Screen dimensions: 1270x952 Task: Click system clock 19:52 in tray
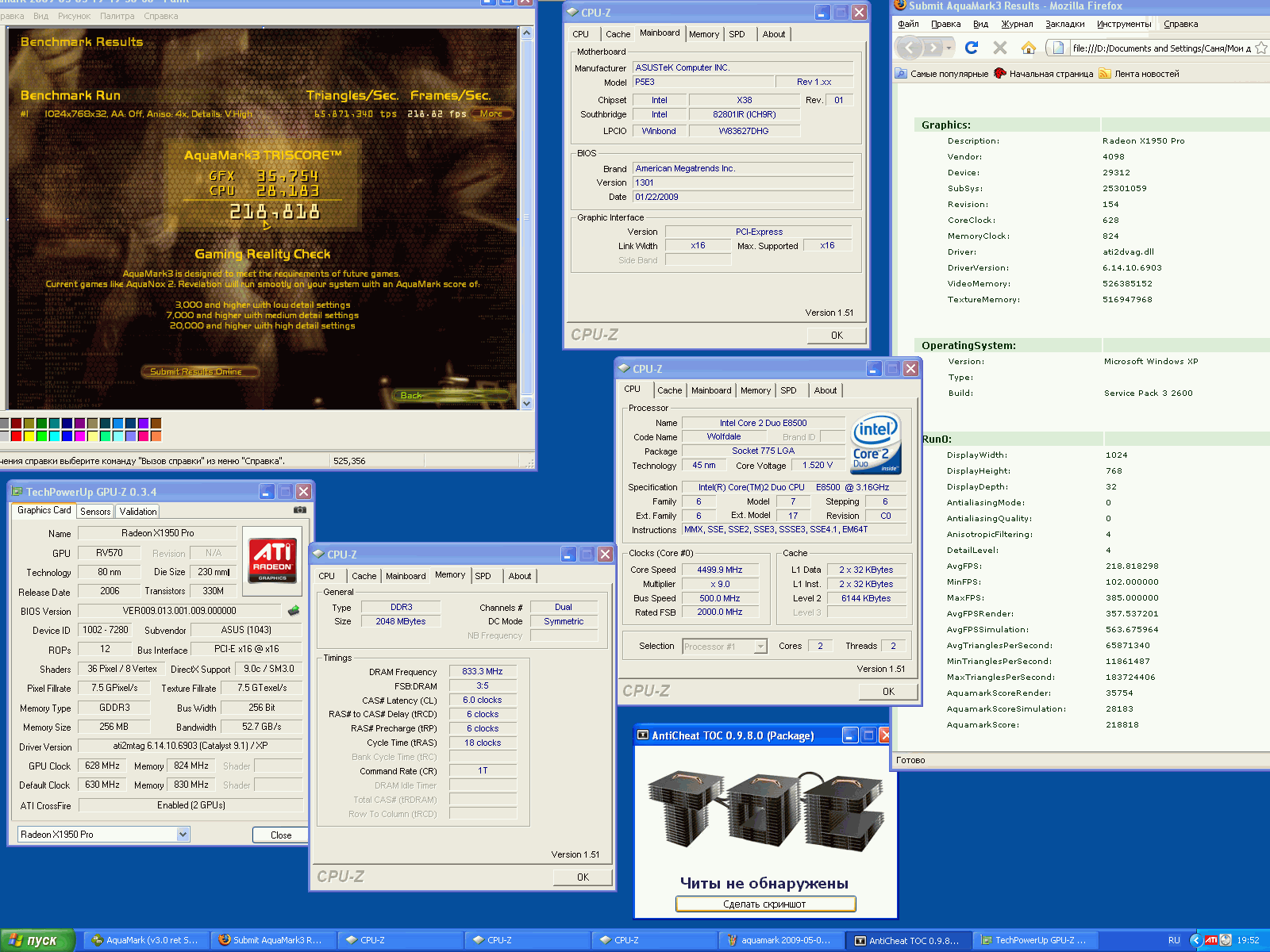click(1248, 940)
